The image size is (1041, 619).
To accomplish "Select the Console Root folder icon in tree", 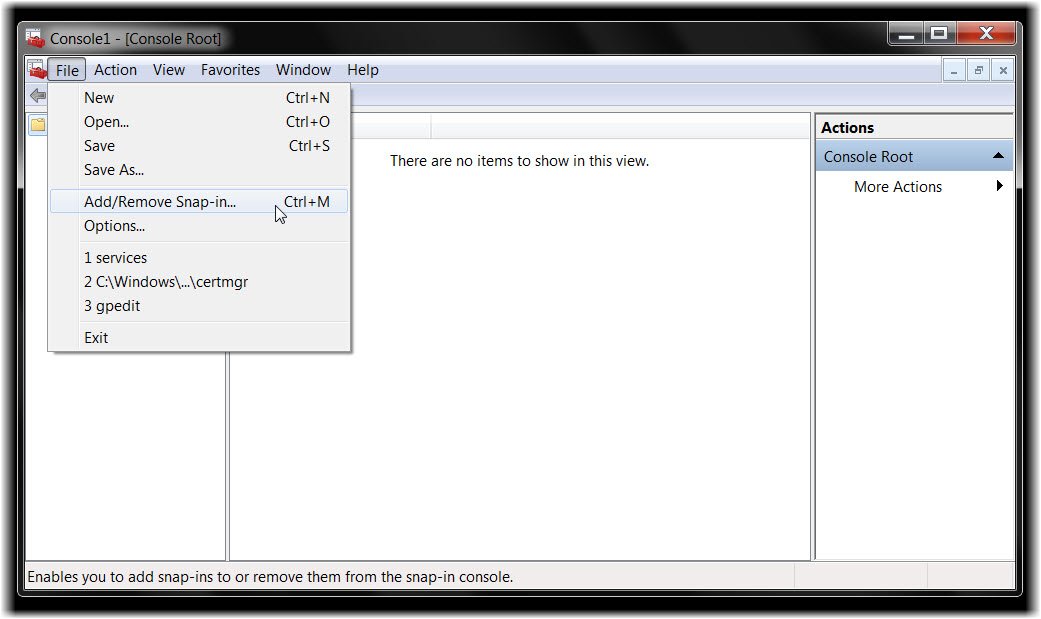I will (x=38, y=124).
